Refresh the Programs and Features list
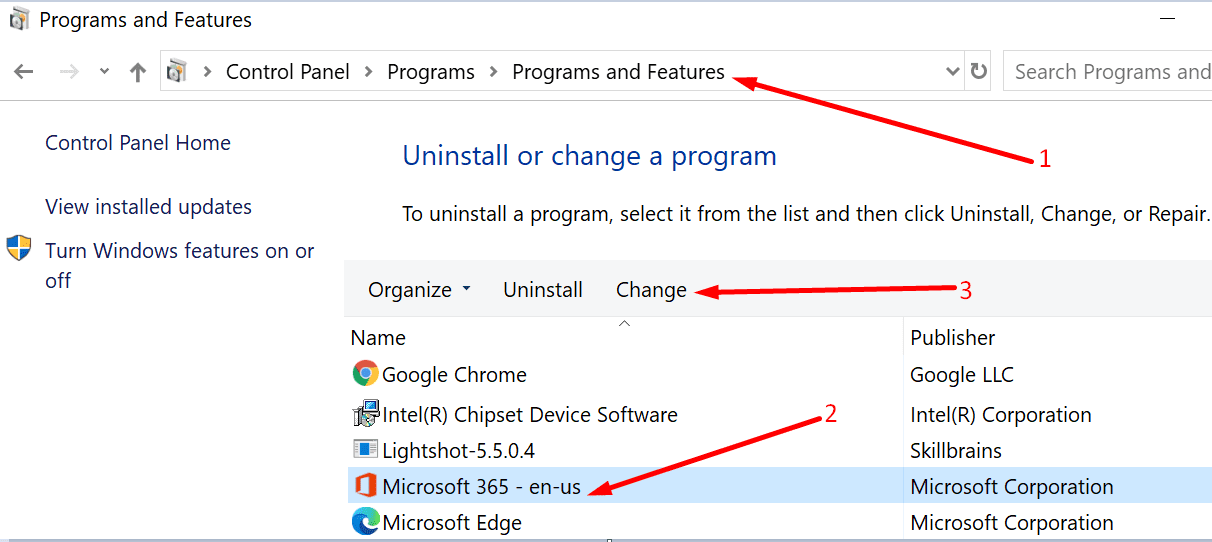The image size is (1212, 542). 979,72
